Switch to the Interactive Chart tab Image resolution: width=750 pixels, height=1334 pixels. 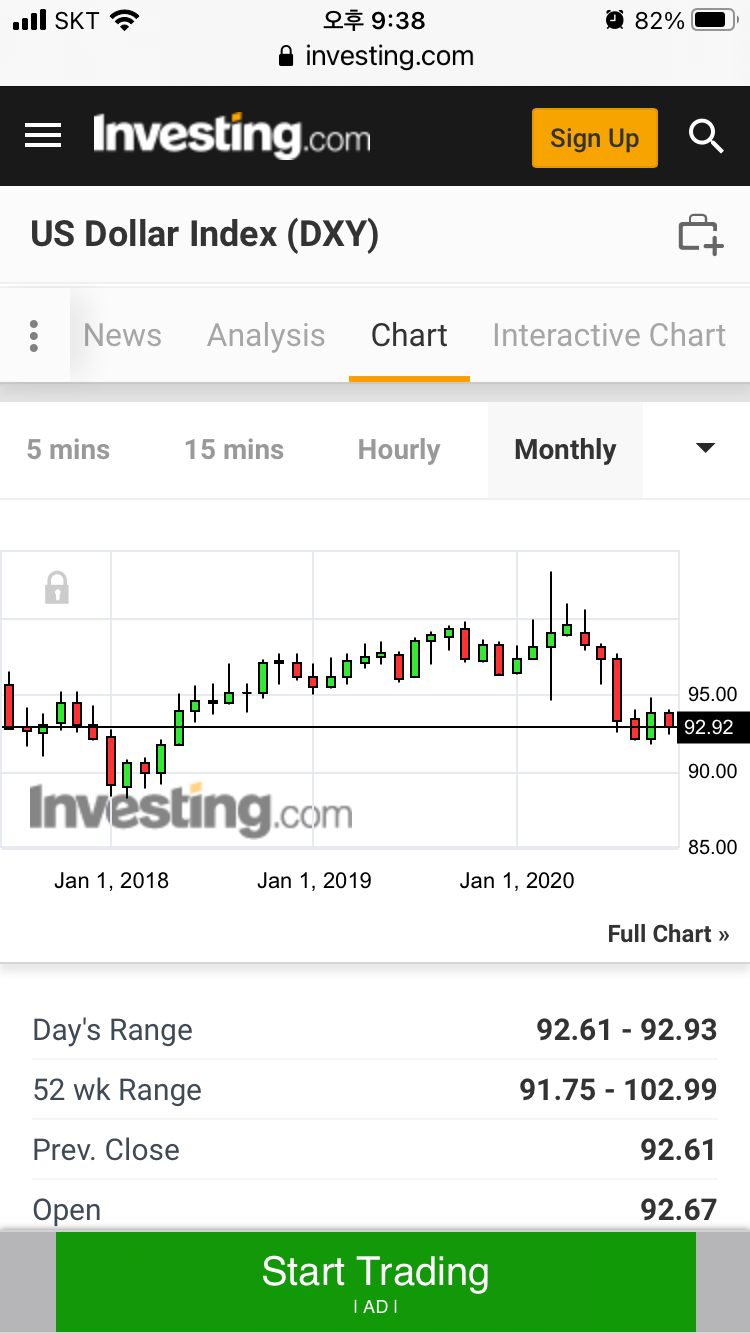coord(609,336)
